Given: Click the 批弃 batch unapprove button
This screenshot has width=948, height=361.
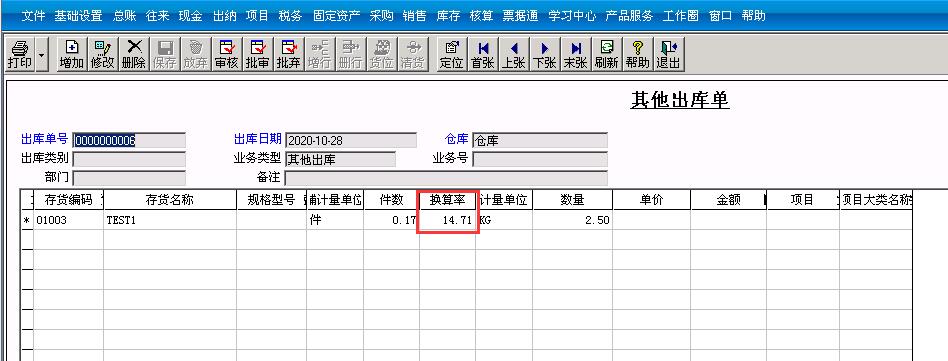Looking at the screenshot, I should pos(288,54).
